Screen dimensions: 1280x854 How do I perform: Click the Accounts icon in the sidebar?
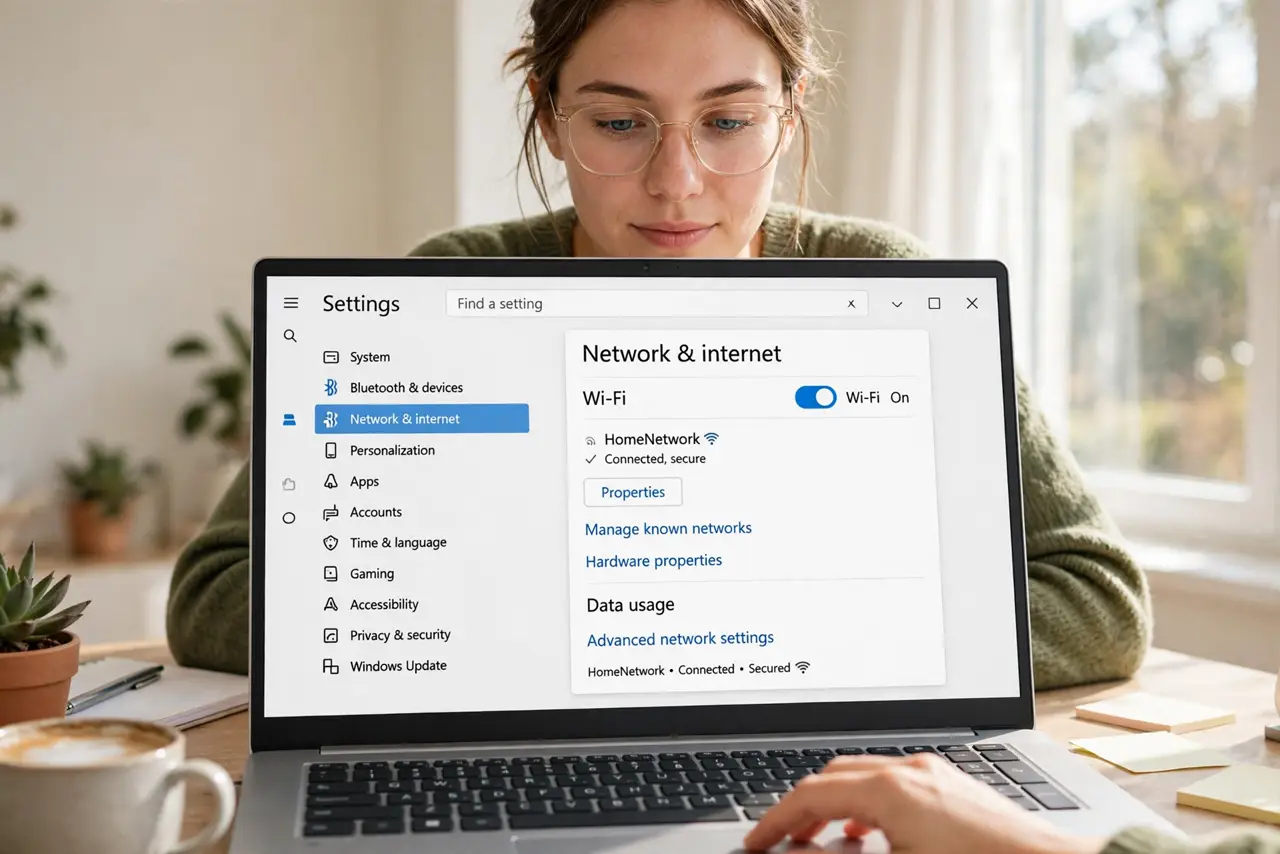331,512
